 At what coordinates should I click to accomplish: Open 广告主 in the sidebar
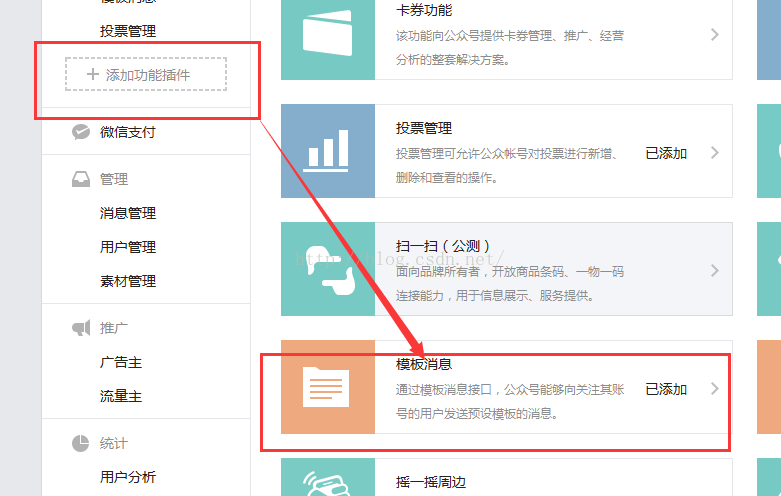pyautogui.click(x=121, y=362)
